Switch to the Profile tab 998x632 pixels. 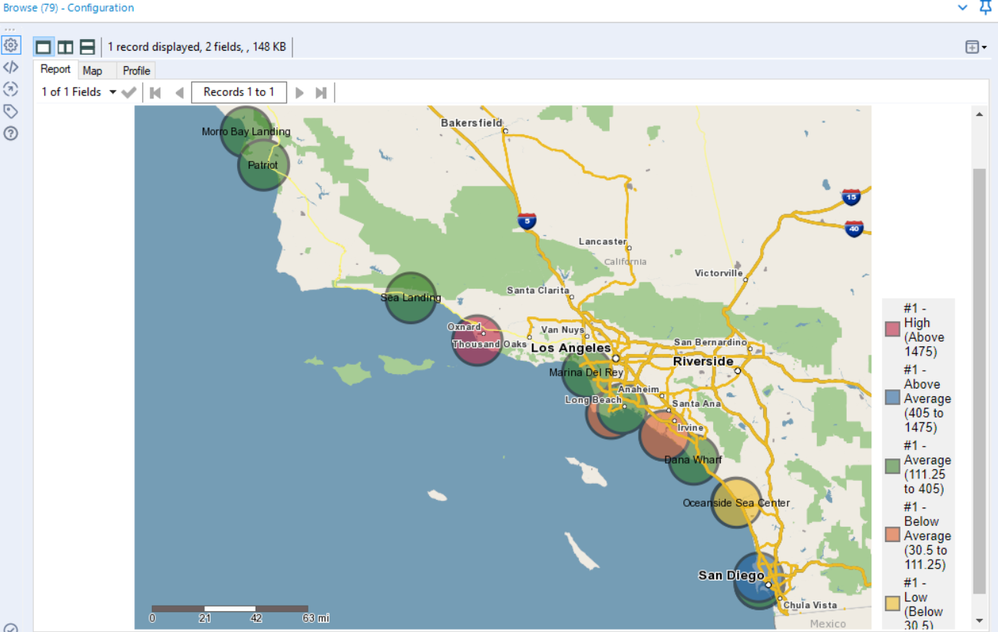[136, 71]
